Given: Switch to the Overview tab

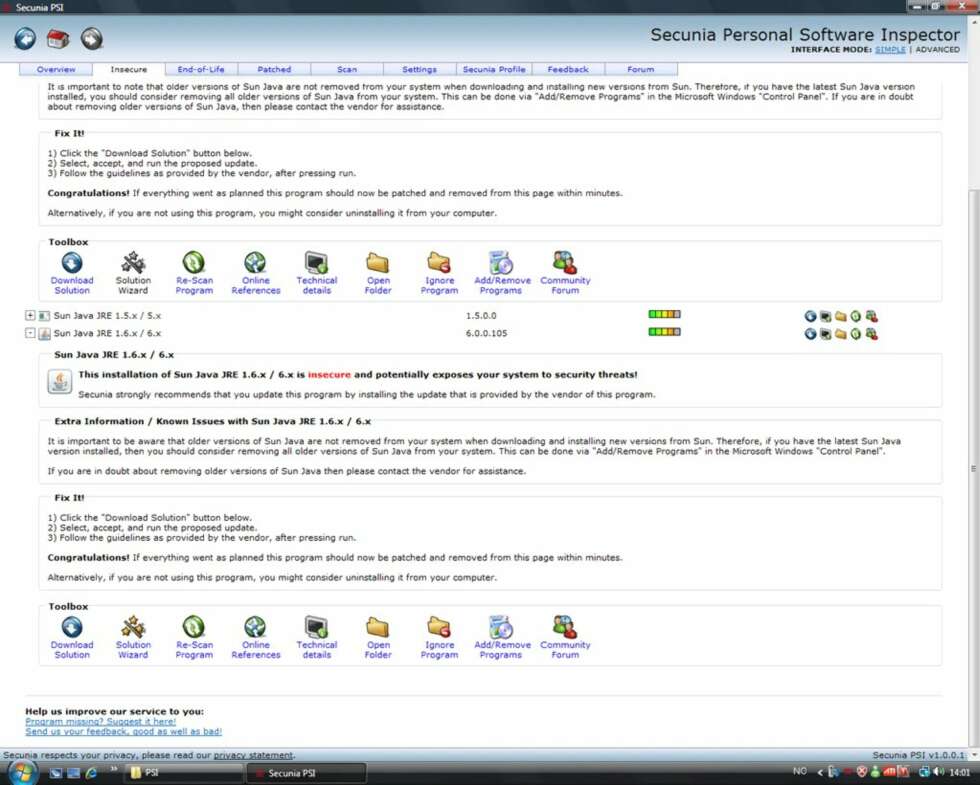Looking at the screenshot, I should 56,69.
